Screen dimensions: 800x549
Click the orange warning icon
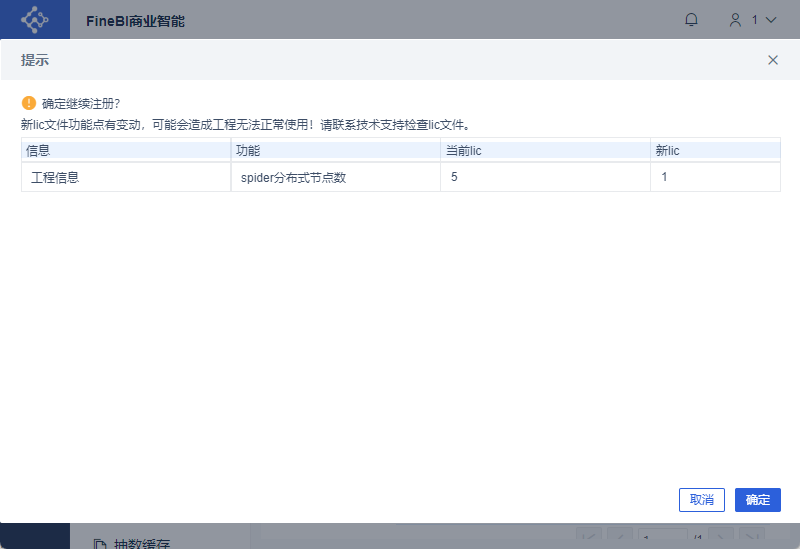[x=29, y=103]
